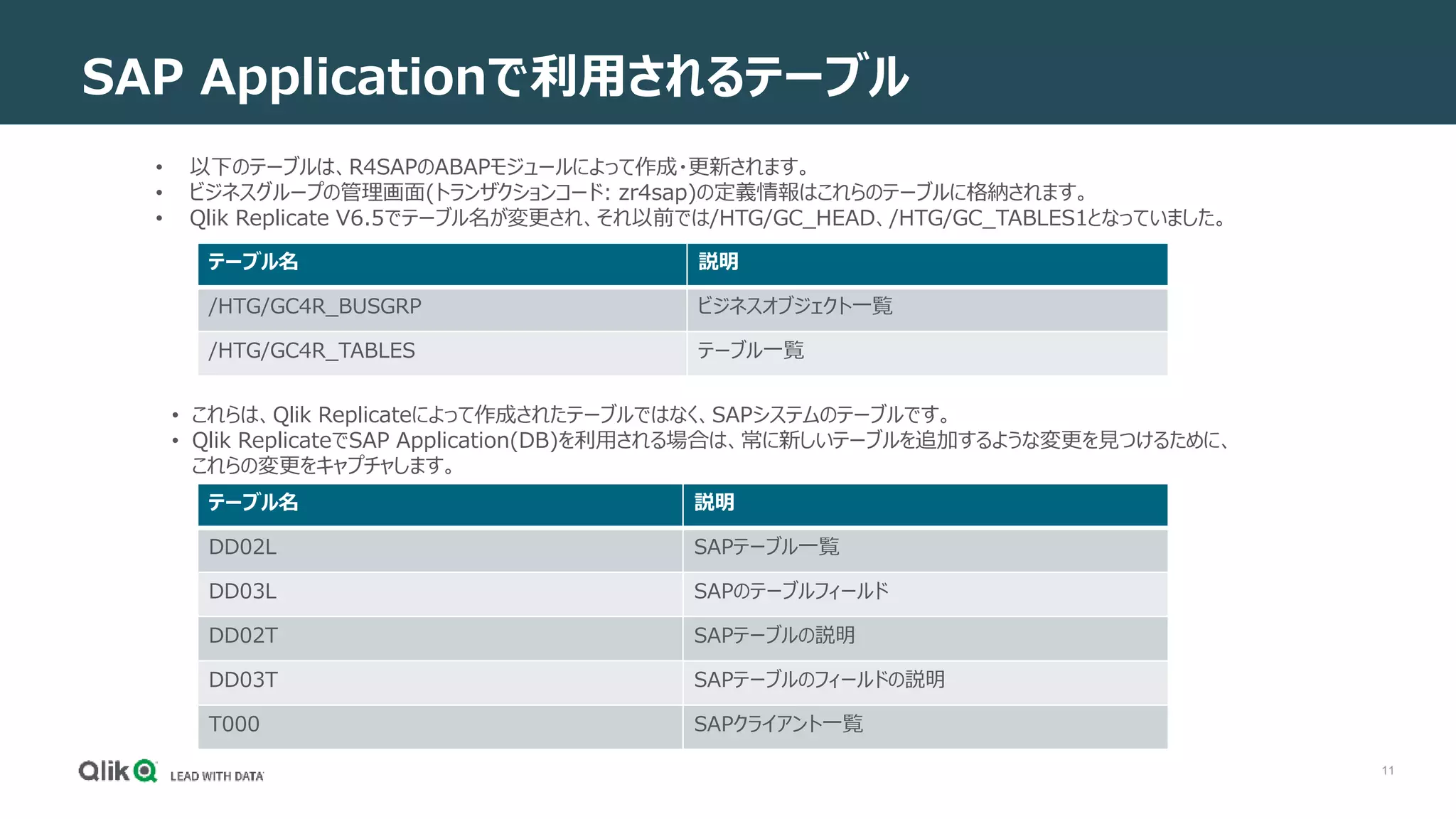Select the '/HTG/GC4R_TABLES' table cell
Screen dimensions: 1456x819
coord(442,353)
